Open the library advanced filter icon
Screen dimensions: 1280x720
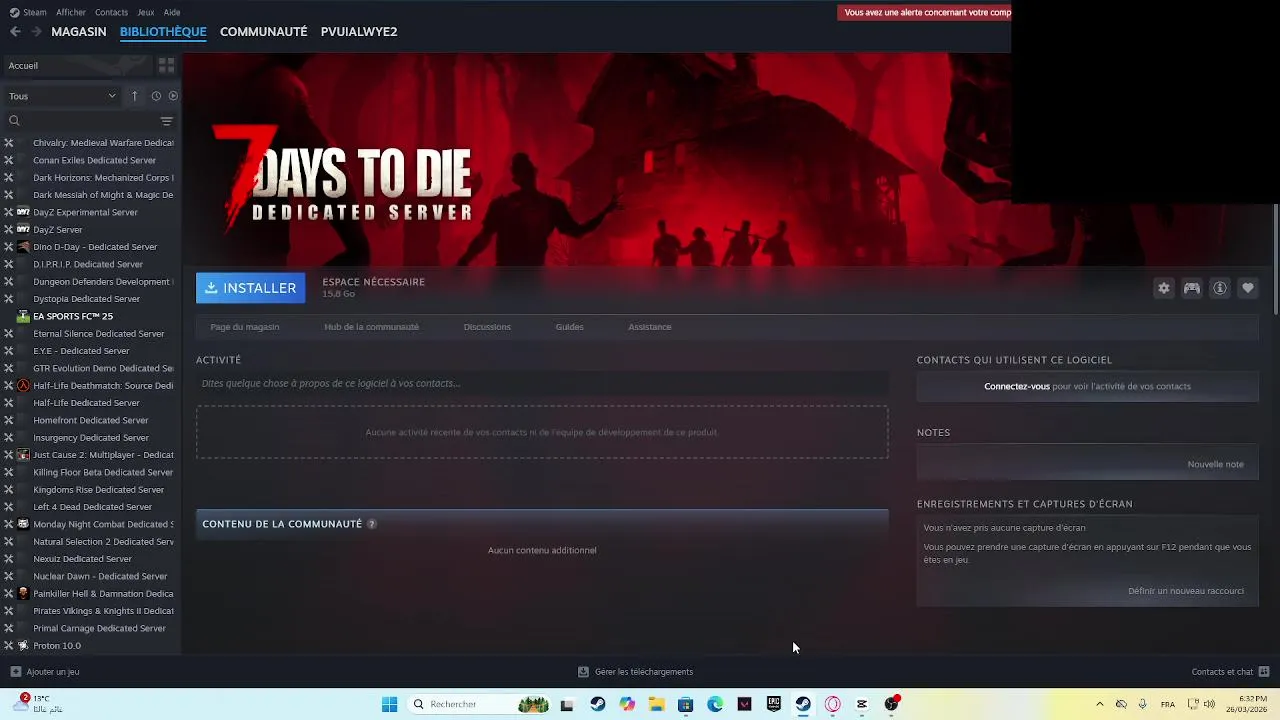point(166,121)
